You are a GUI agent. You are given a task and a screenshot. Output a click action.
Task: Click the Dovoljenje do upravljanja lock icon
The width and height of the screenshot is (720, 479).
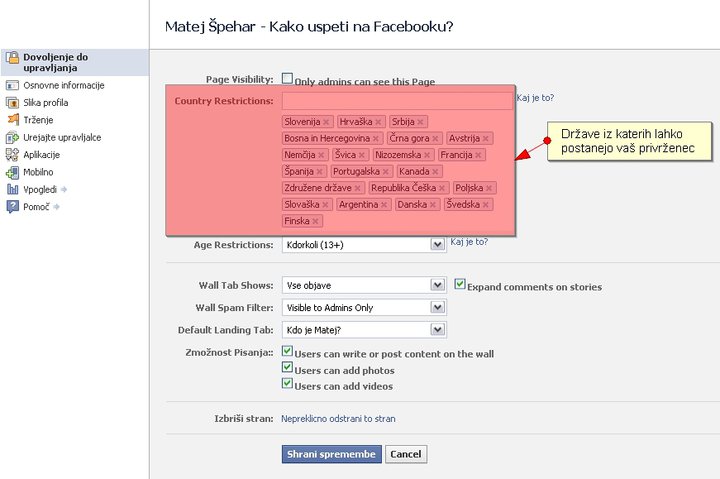coord(12,57)
